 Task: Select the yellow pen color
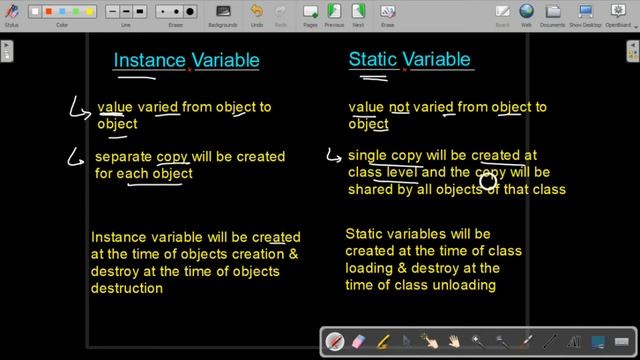(89, 11)
